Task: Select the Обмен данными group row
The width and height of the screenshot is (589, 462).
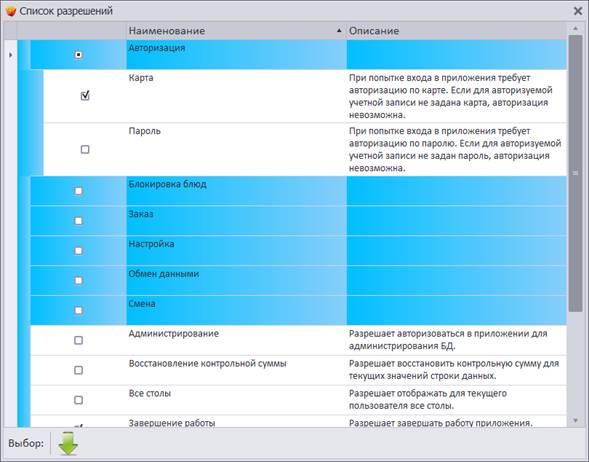Action: [298, 281]
